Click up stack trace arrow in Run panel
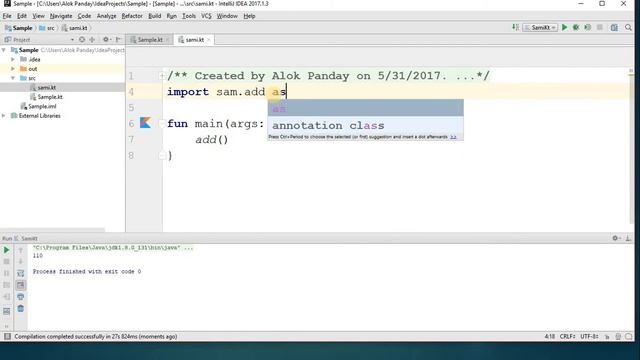The image size is (640, 360). pyautogui.click(x=20, y=250)
